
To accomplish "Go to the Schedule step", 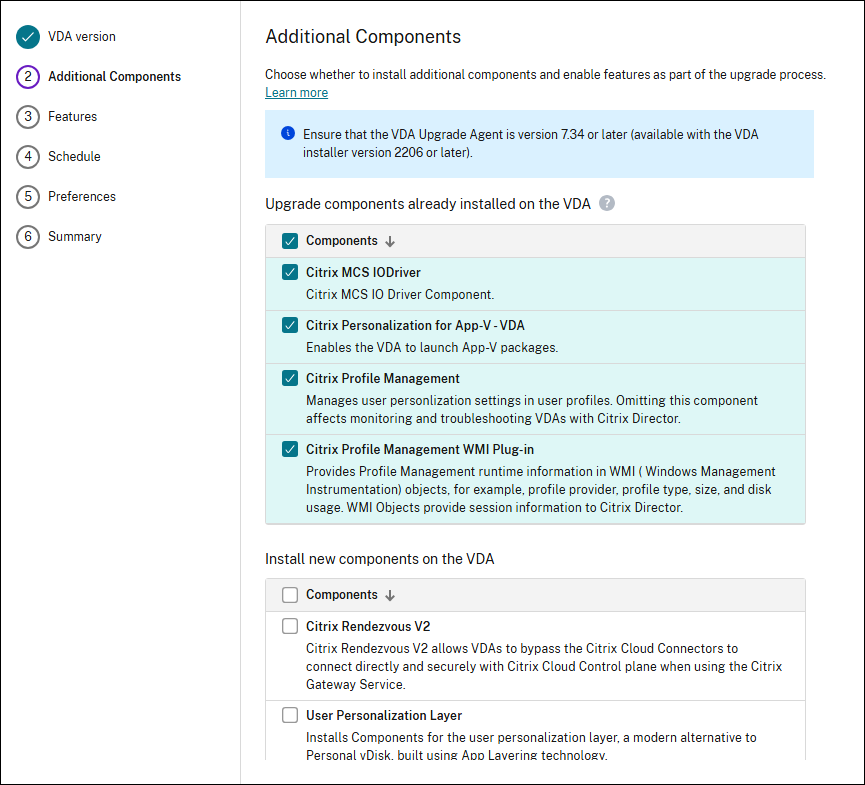I will [74, 157].
